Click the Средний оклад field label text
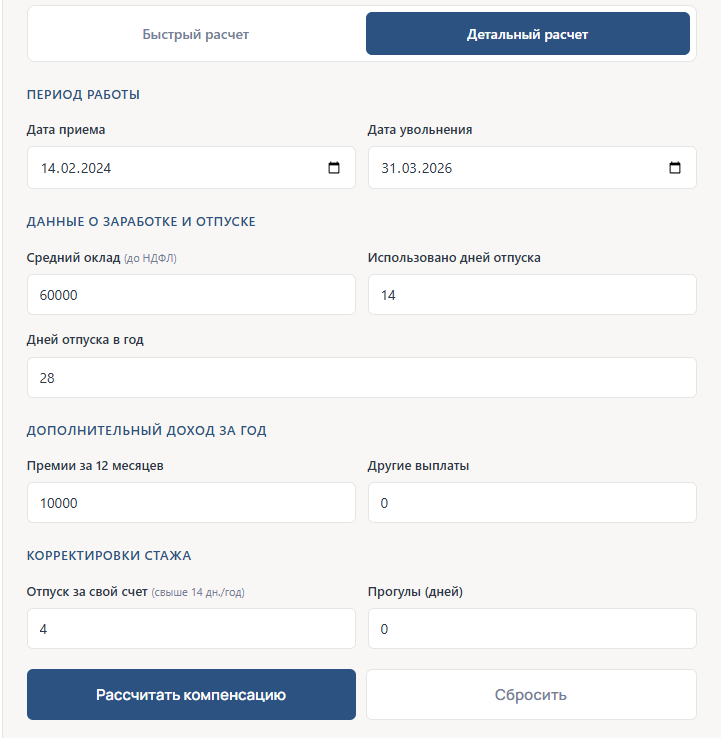This screenshot has width=721, height=738. tap(73, 258)
